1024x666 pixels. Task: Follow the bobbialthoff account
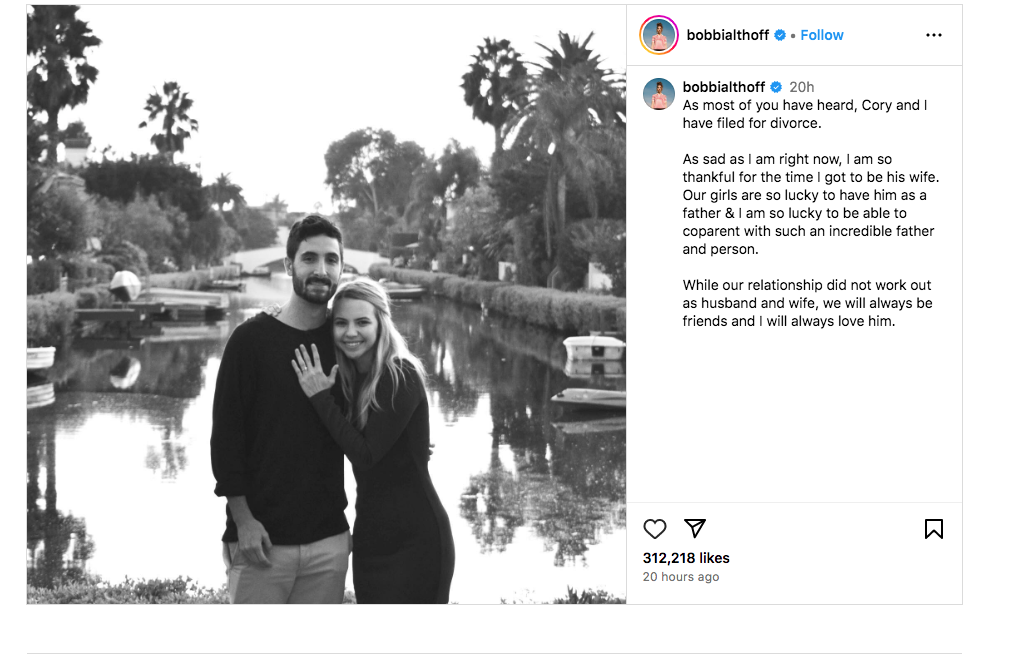coord(822,35)
